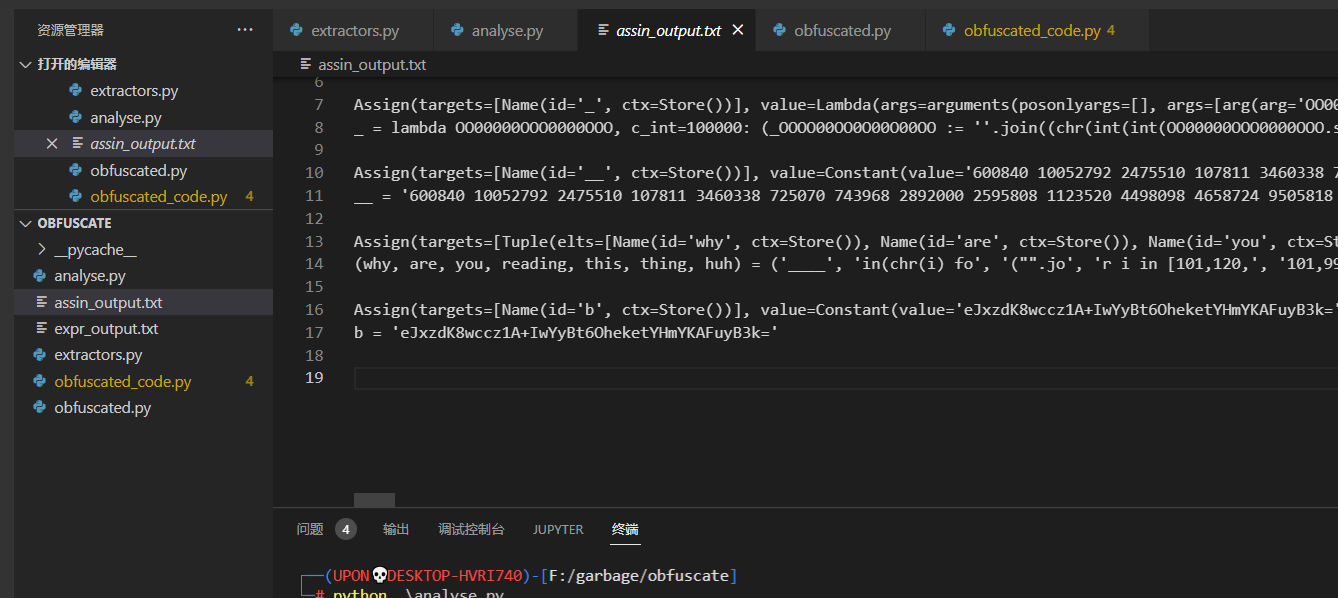Click the problems count badge 4

click(346, 529)
